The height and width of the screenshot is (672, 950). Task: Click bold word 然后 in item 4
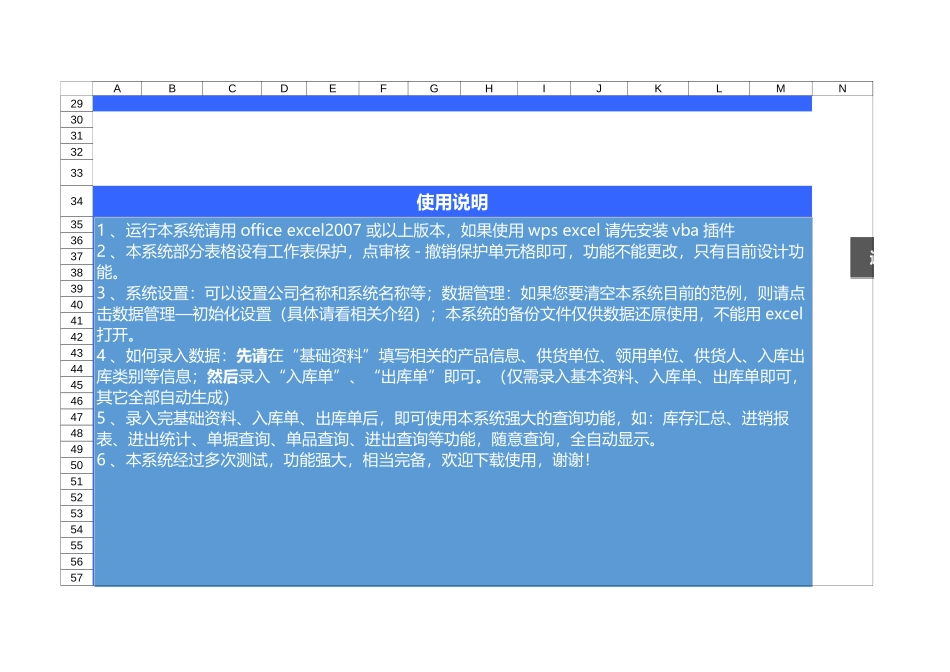click(x=222, y=377)
